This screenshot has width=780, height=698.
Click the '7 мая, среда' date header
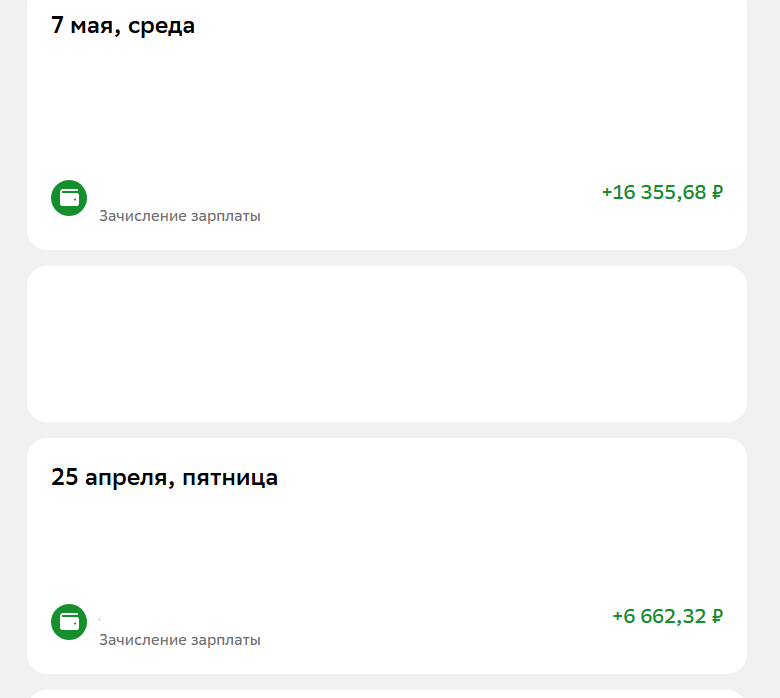(123, 26)
